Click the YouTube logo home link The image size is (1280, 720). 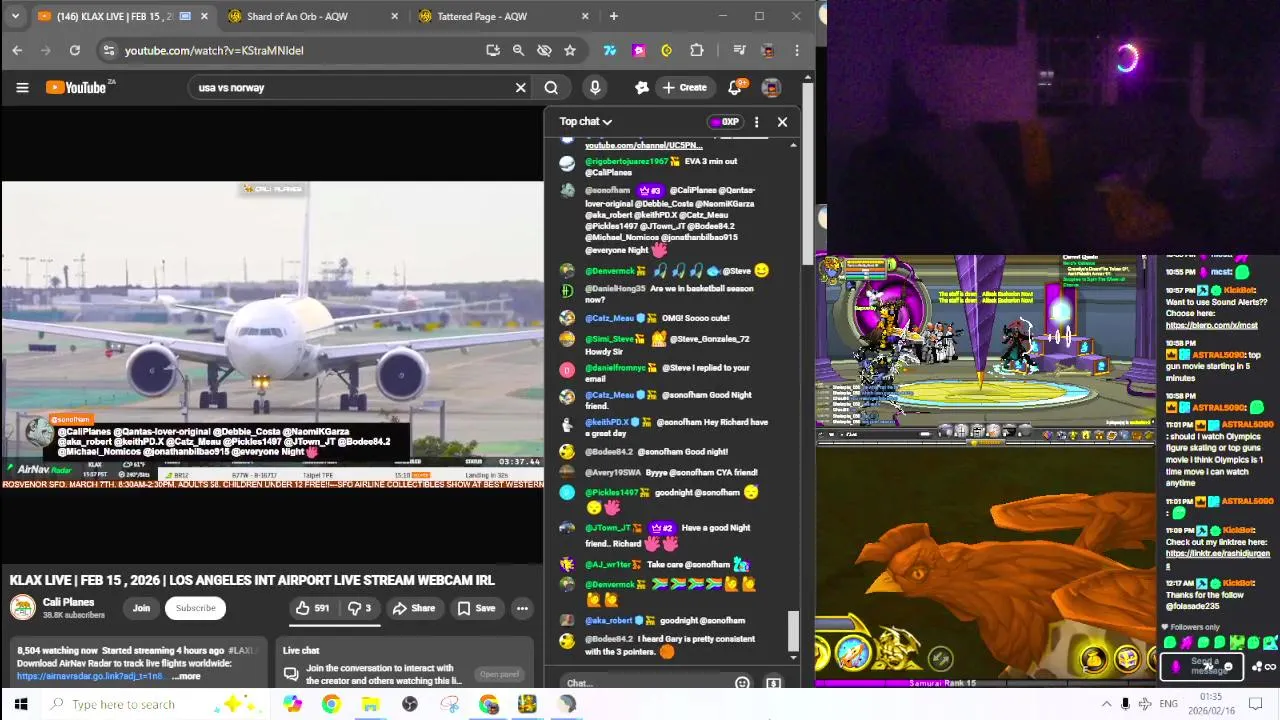(x=78, y=88)
